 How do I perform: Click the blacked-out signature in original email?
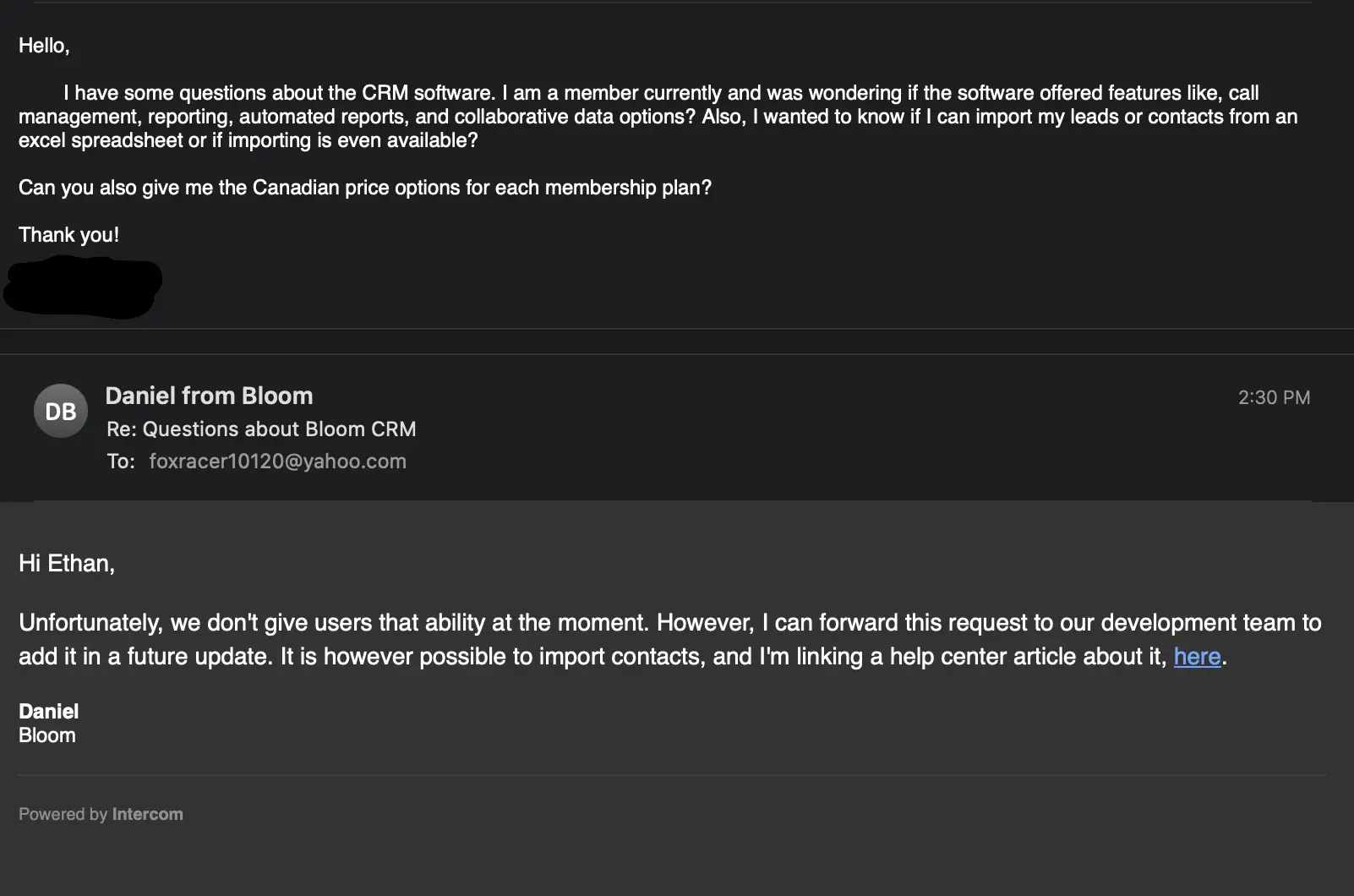point(82,287)
